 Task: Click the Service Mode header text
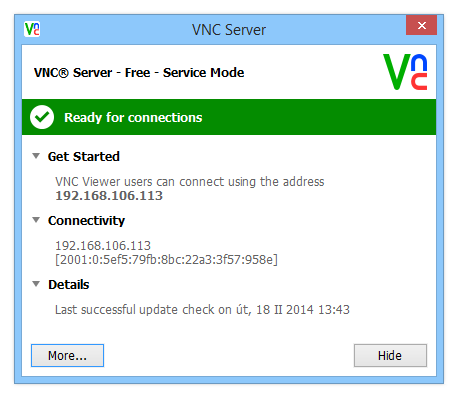[204, 72]
